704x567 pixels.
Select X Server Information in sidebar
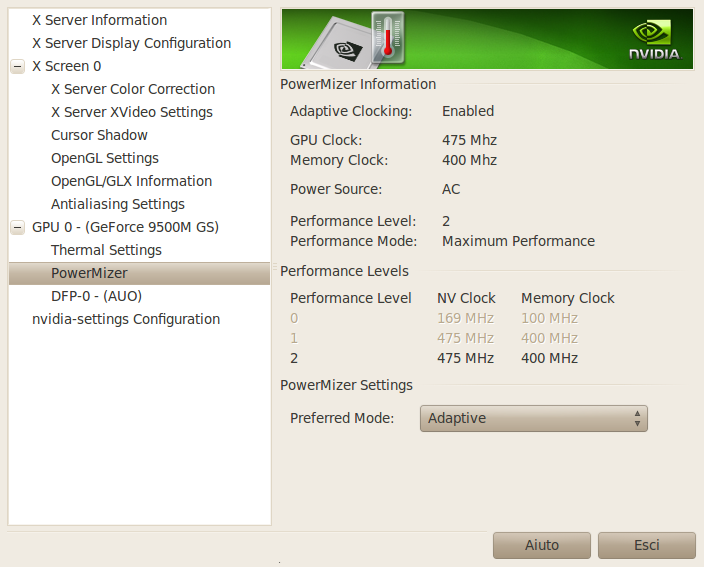(99, 20)
